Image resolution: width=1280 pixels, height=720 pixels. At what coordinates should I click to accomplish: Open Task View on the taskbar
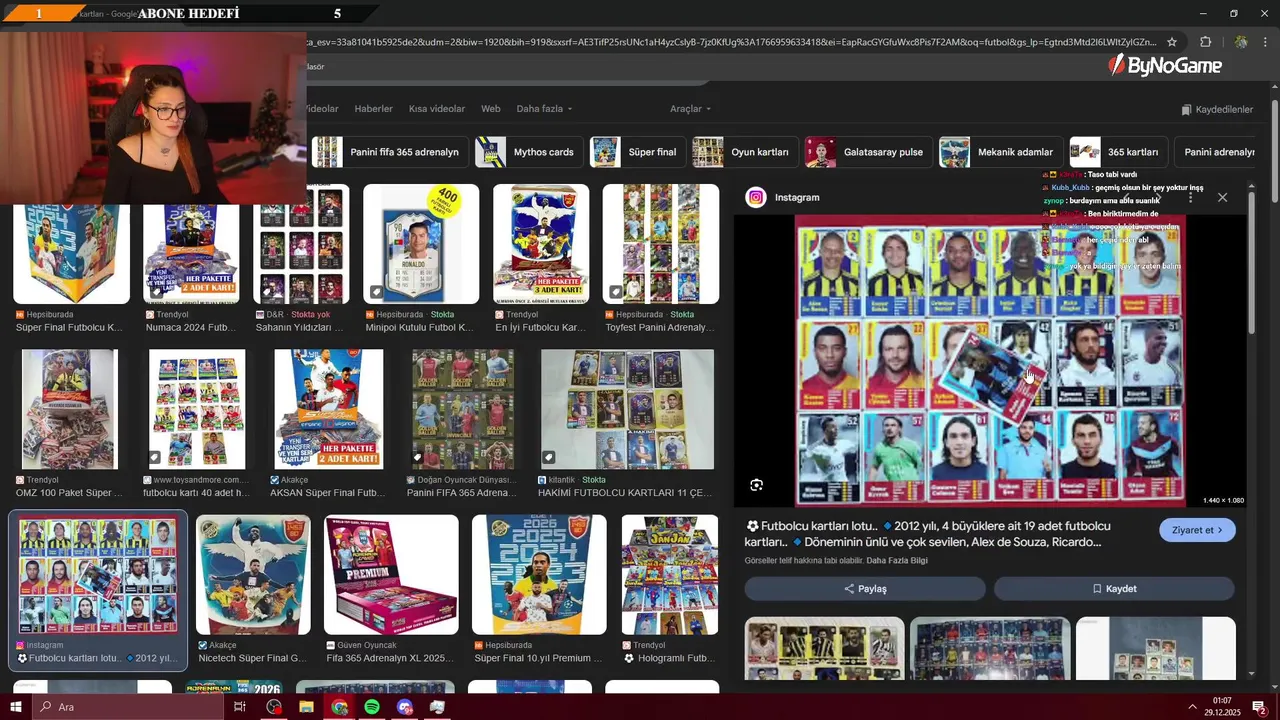(240, 707)
